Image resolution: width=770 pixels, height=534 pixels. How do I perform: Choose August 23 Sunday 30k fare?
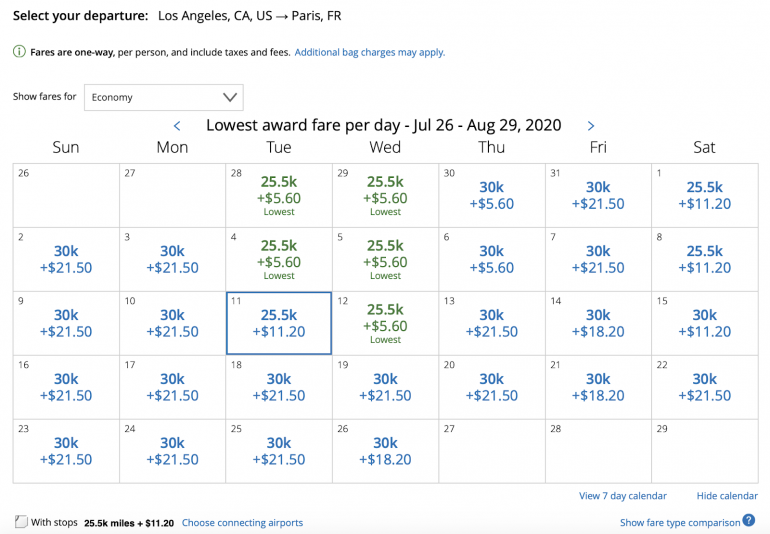point(66,451)
